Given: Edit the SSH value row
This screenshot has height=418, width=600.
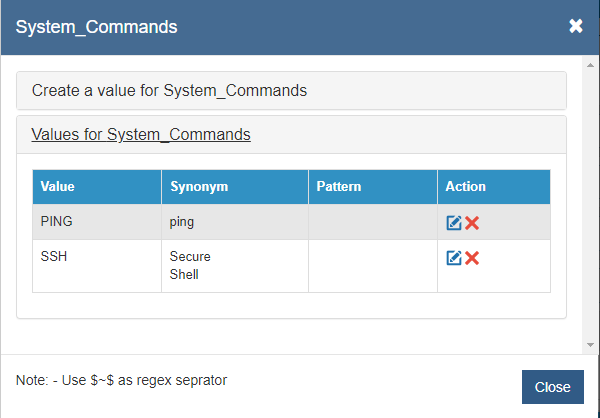Looking at the screenshot, I should 454,258.
